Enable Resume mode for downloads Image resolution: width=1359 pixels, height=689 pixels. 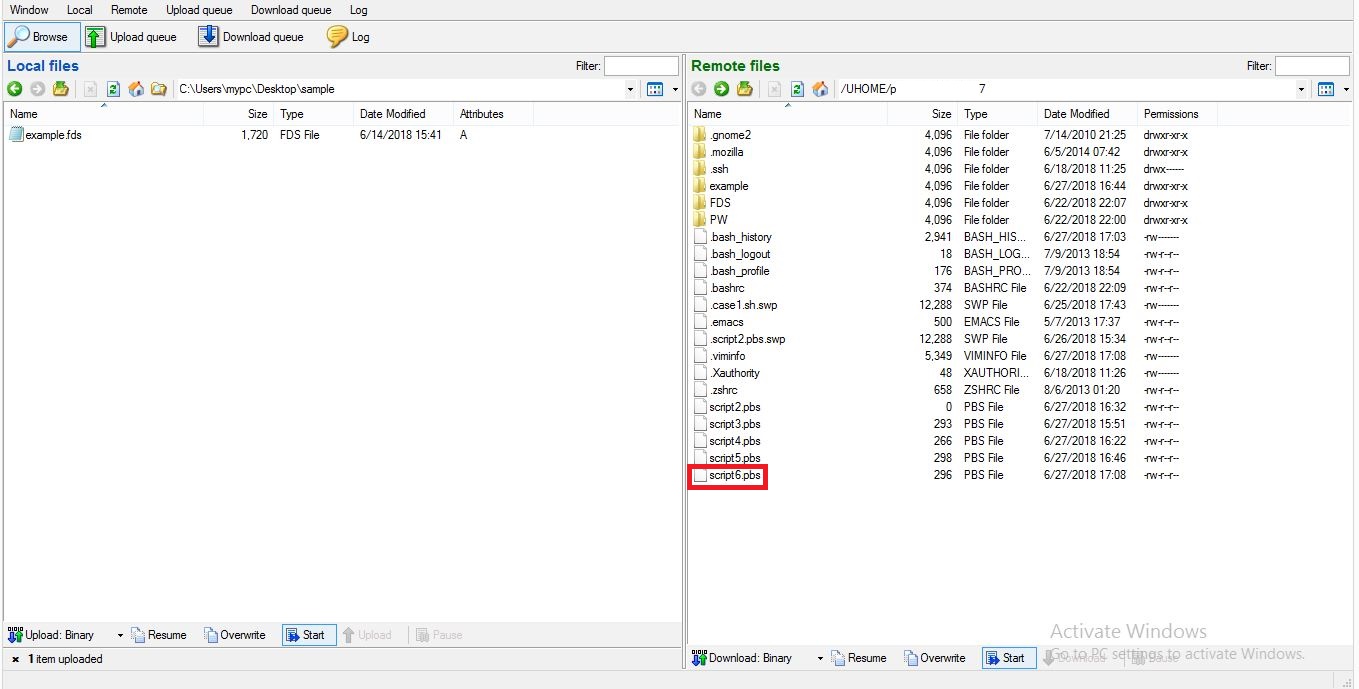[x=858, y=658]
